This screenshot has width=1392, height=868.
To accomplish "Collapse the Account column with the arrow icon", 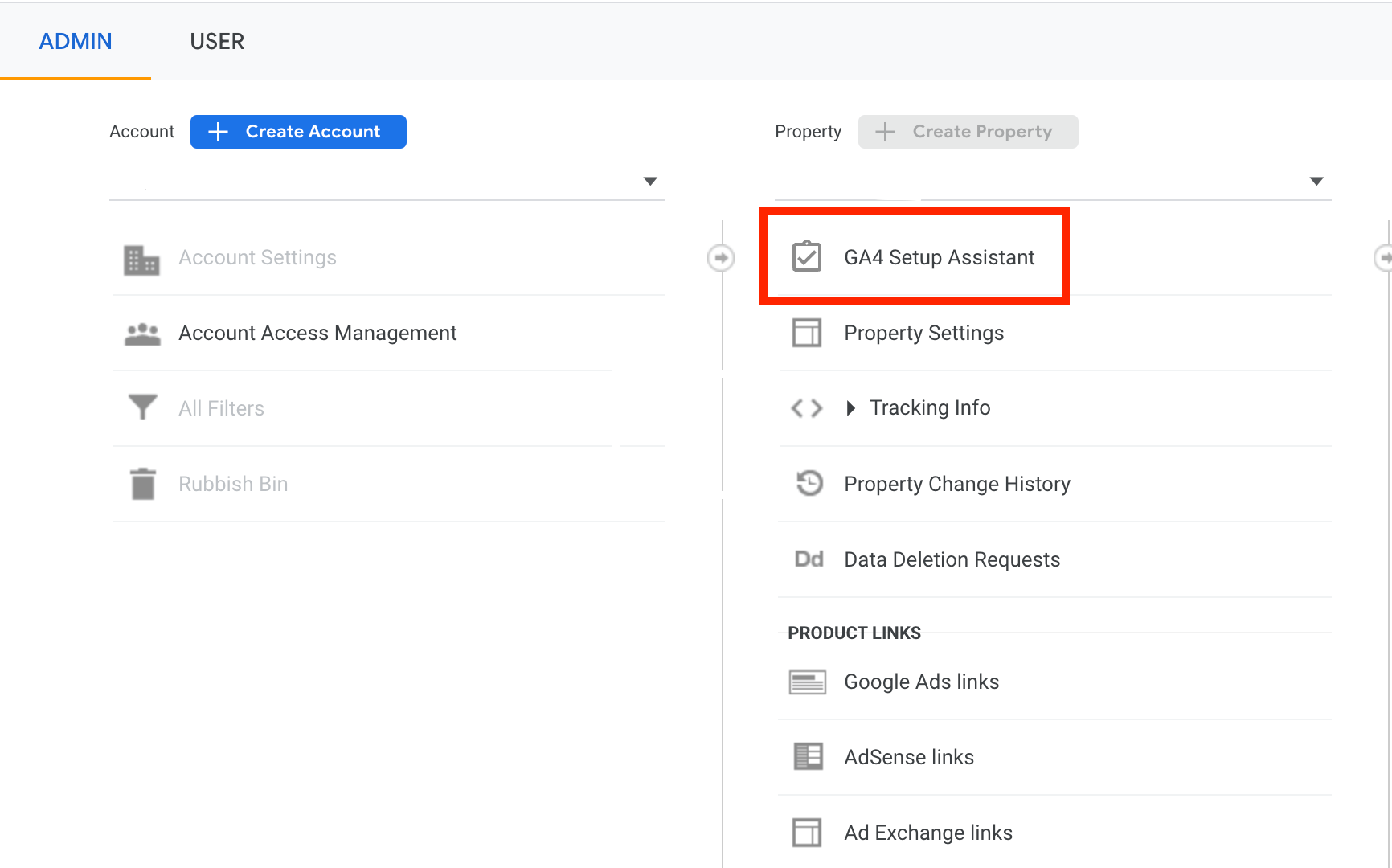I will coord(721,257).
